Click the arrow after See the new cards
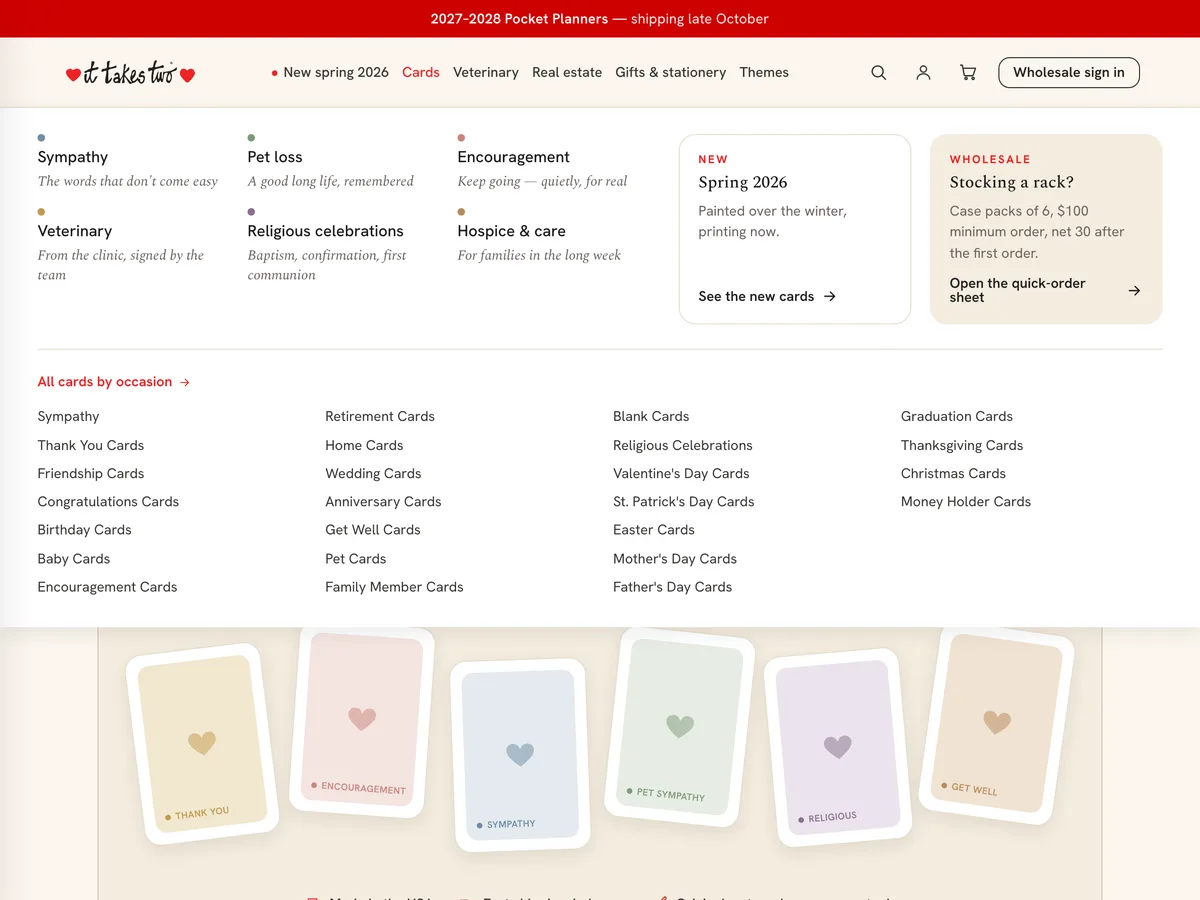 pyautogui.click(x=829, y=296)
